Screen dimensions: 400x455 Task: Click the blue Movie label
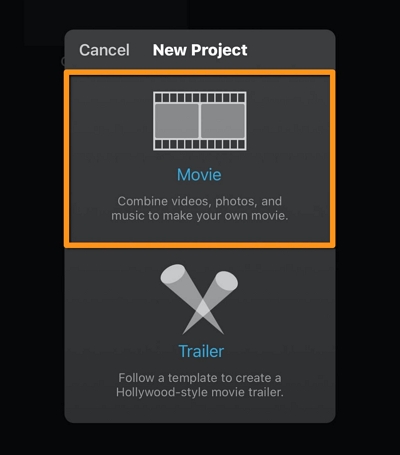pyautogui.click(x=199, y=175)
